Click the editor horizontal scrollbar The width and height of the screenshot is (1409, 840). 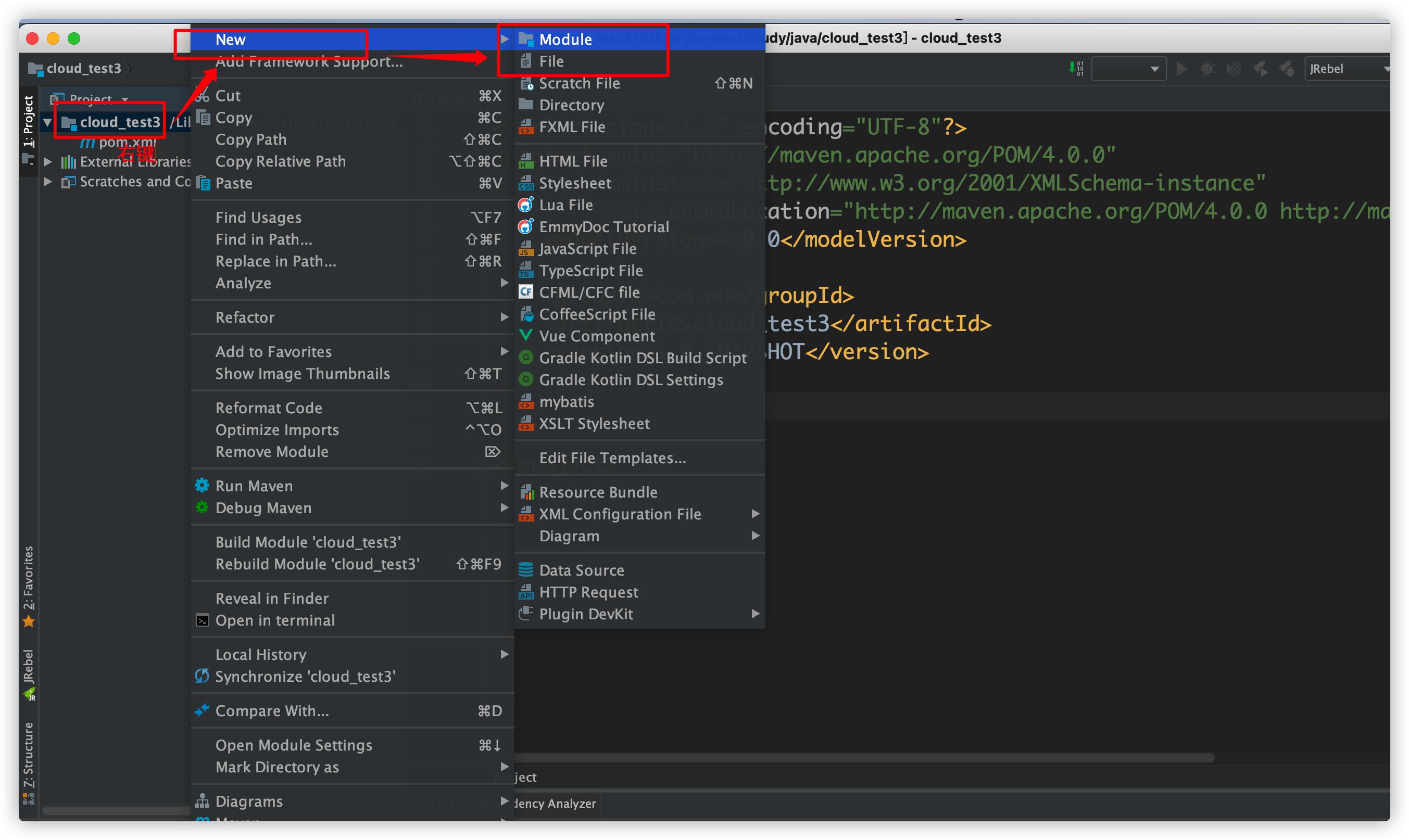pos(865,757)
